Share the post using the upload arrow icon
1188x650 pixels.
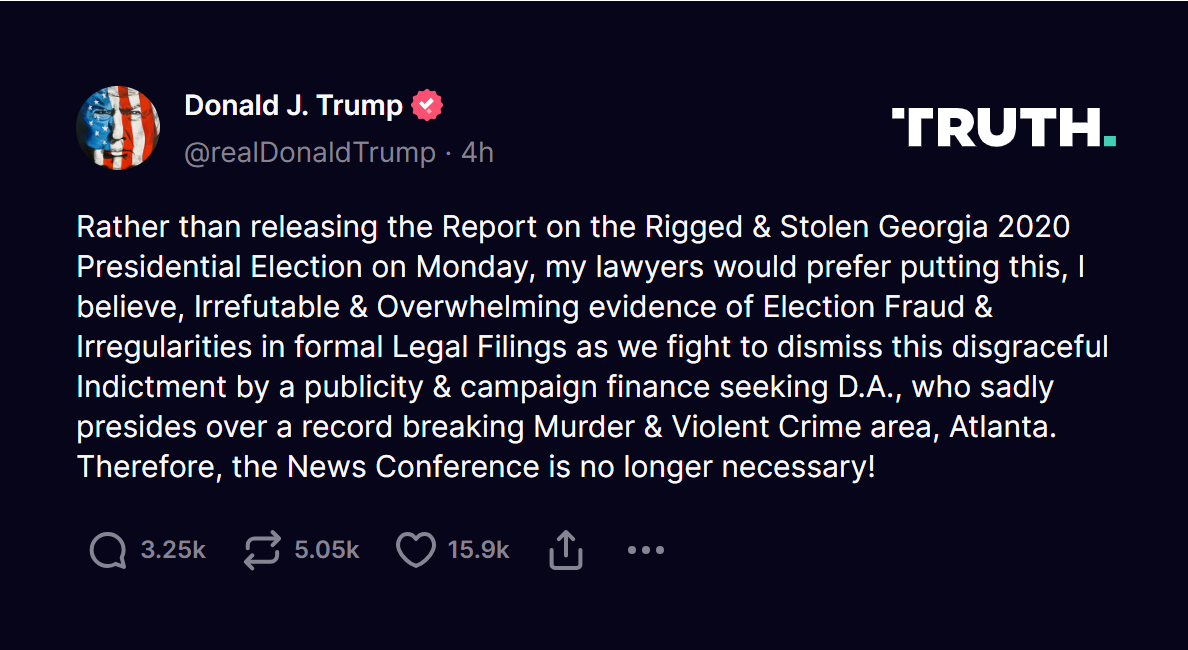(x=565, y=550)
